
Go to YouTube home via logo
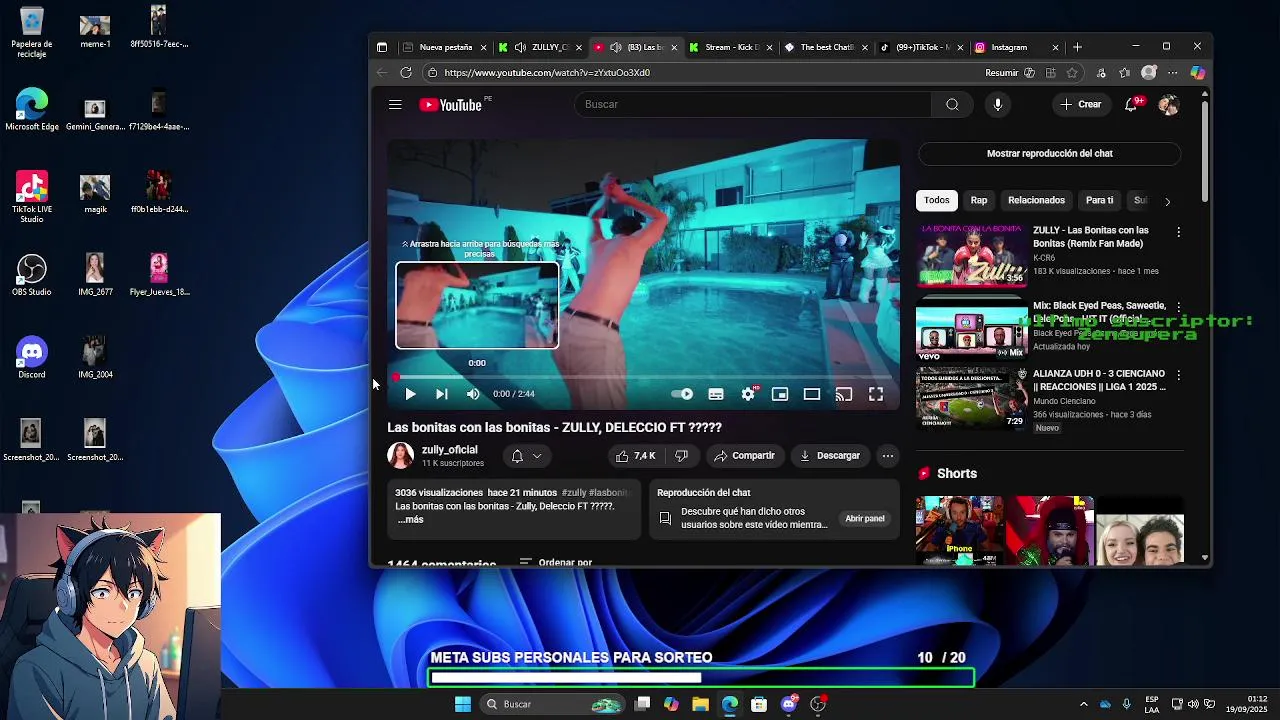pyautogui.click(x=451, y=104)
